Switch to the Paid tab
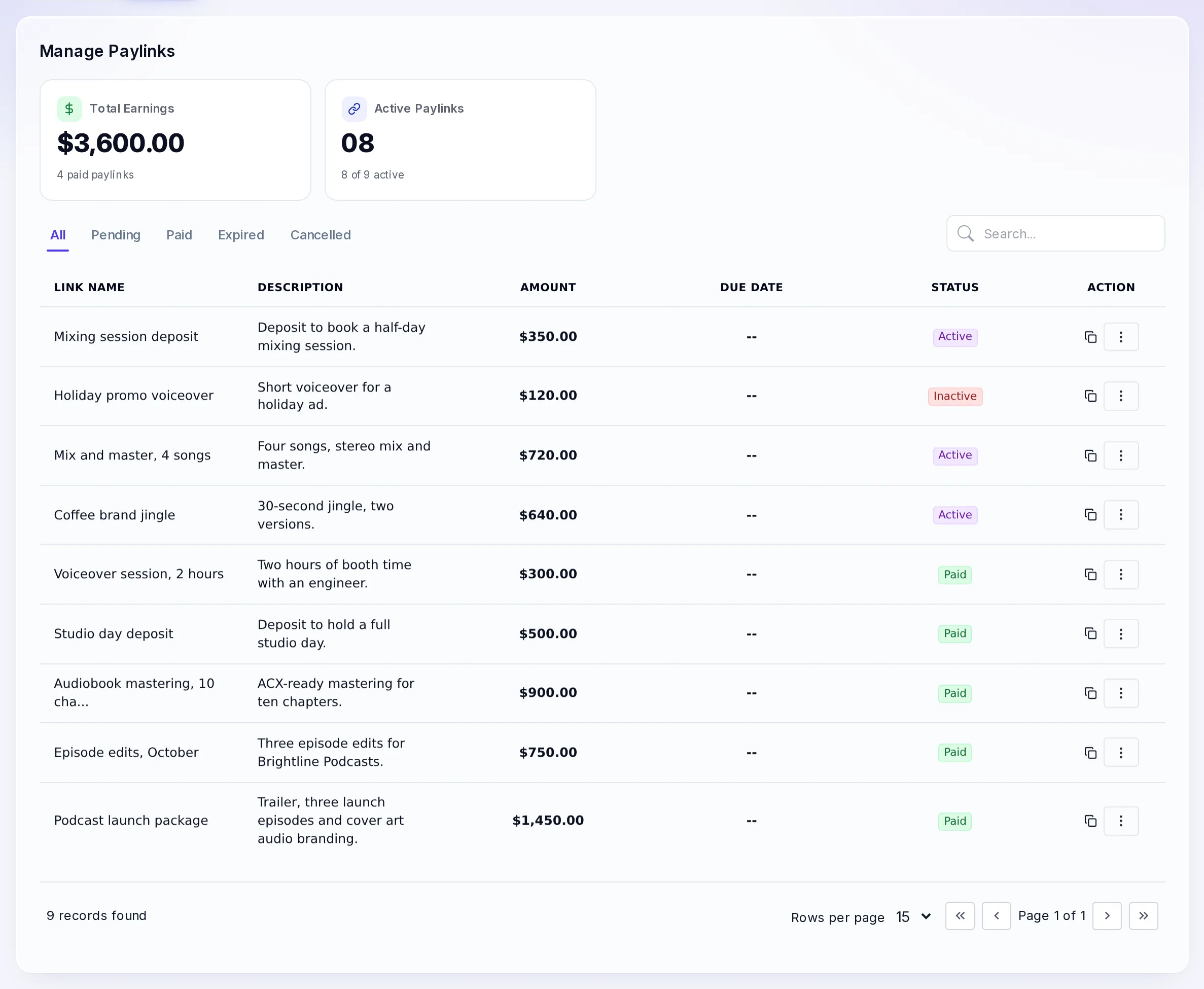Screen dimensions: 1204x989 [179, 235]
